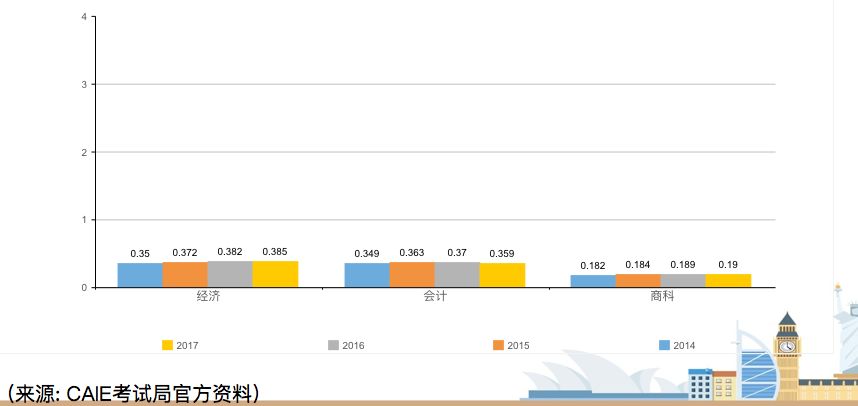Toggle the 2015 series via legend label
The height and width of the screenshot is (406, 858).
518,346
